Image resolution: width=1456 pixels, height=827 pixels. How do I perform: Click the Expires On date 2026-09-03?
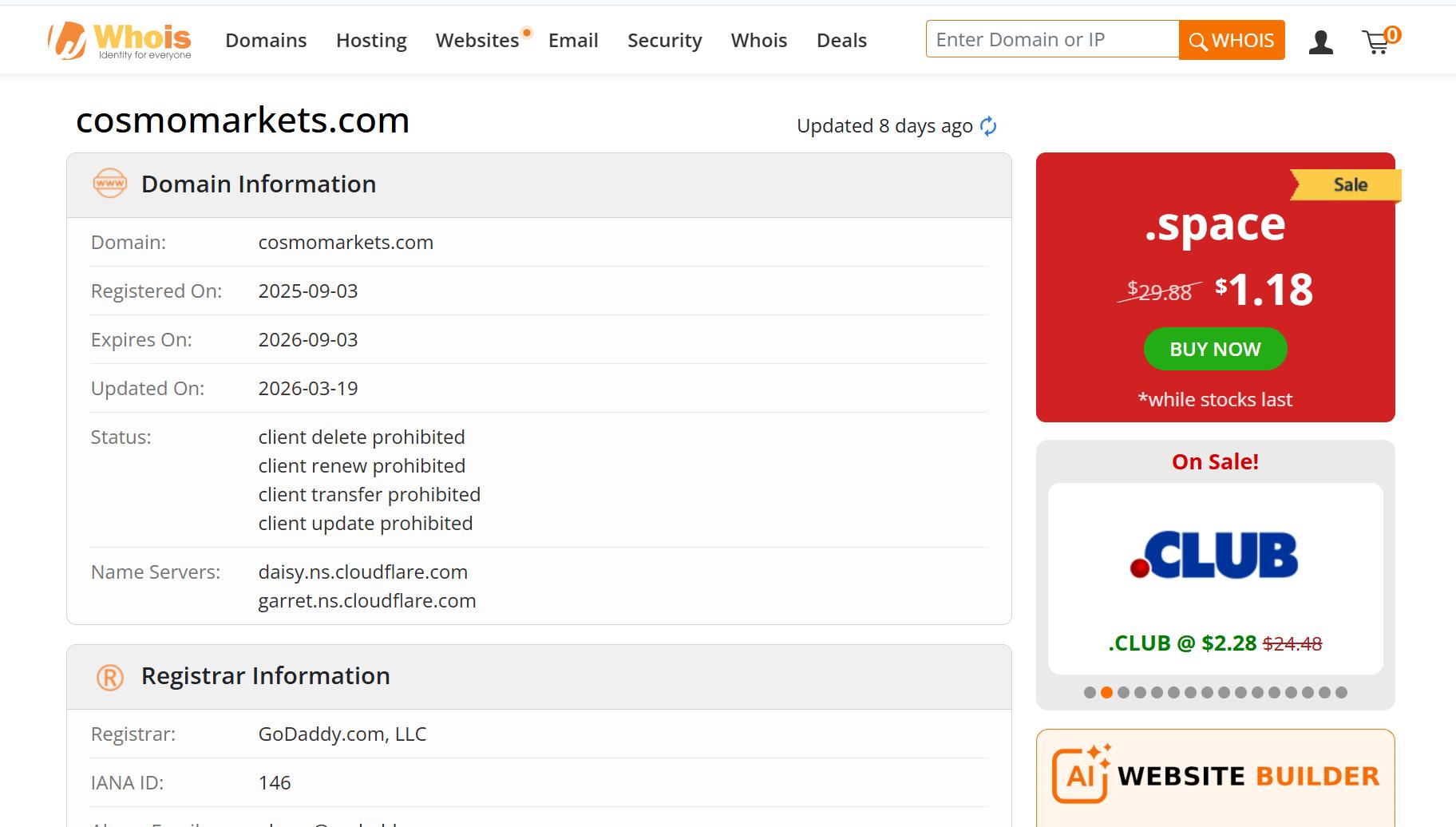(308, 339)
